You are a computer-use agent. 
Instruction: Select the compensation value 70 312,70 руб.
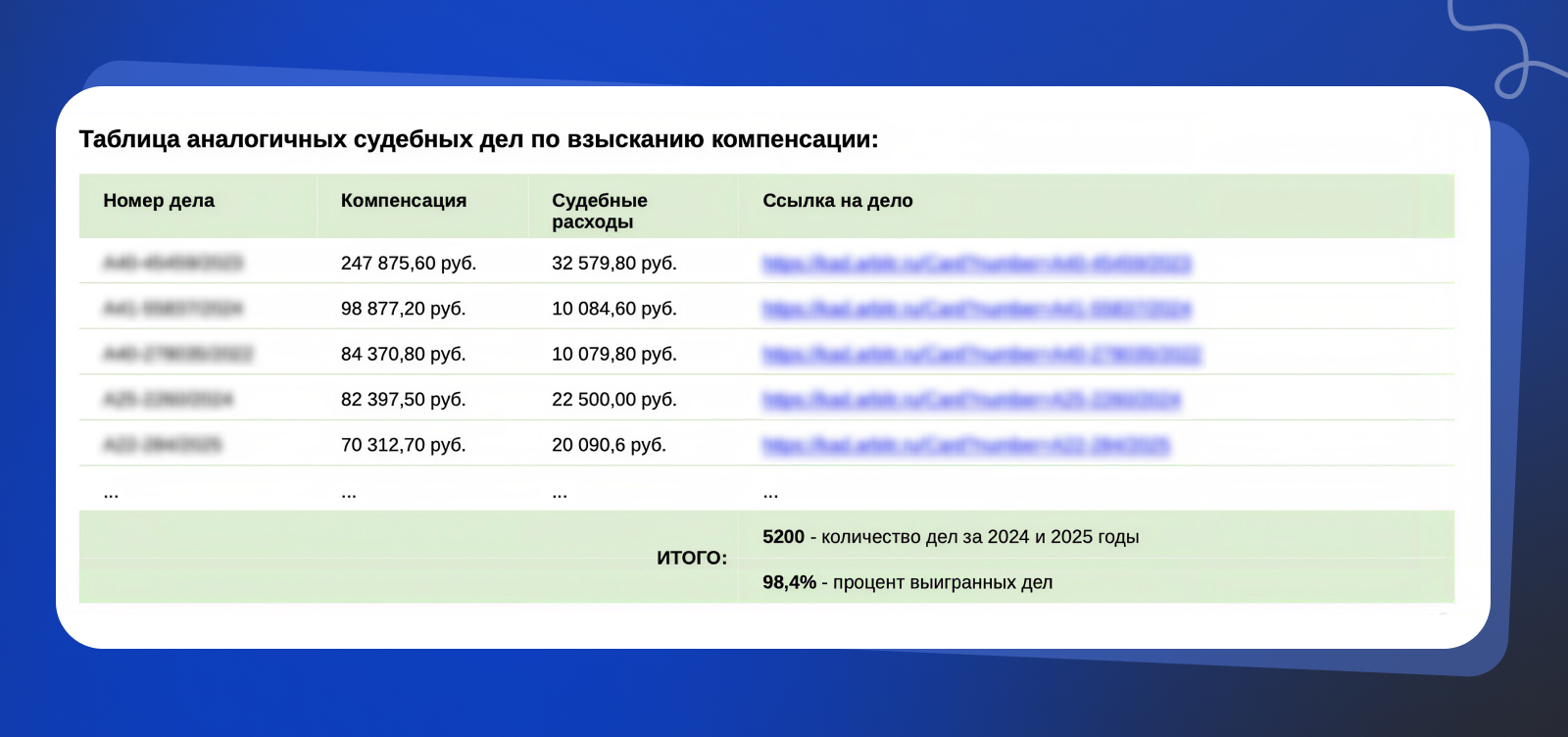click(x=404, y=445)
